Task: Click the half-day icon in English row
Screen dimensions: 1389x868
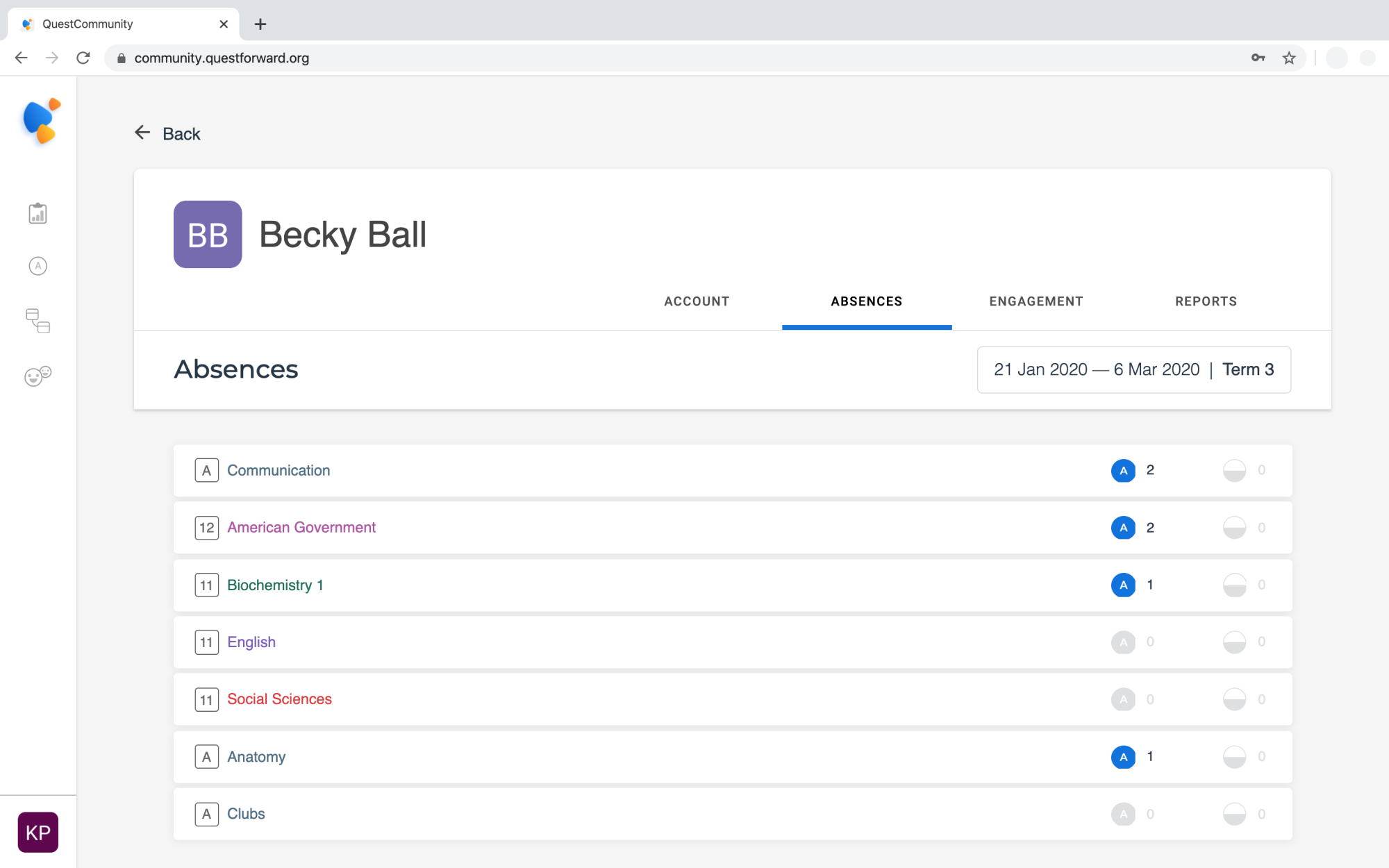Action: pyautogui.click(x=1234, y=642)
